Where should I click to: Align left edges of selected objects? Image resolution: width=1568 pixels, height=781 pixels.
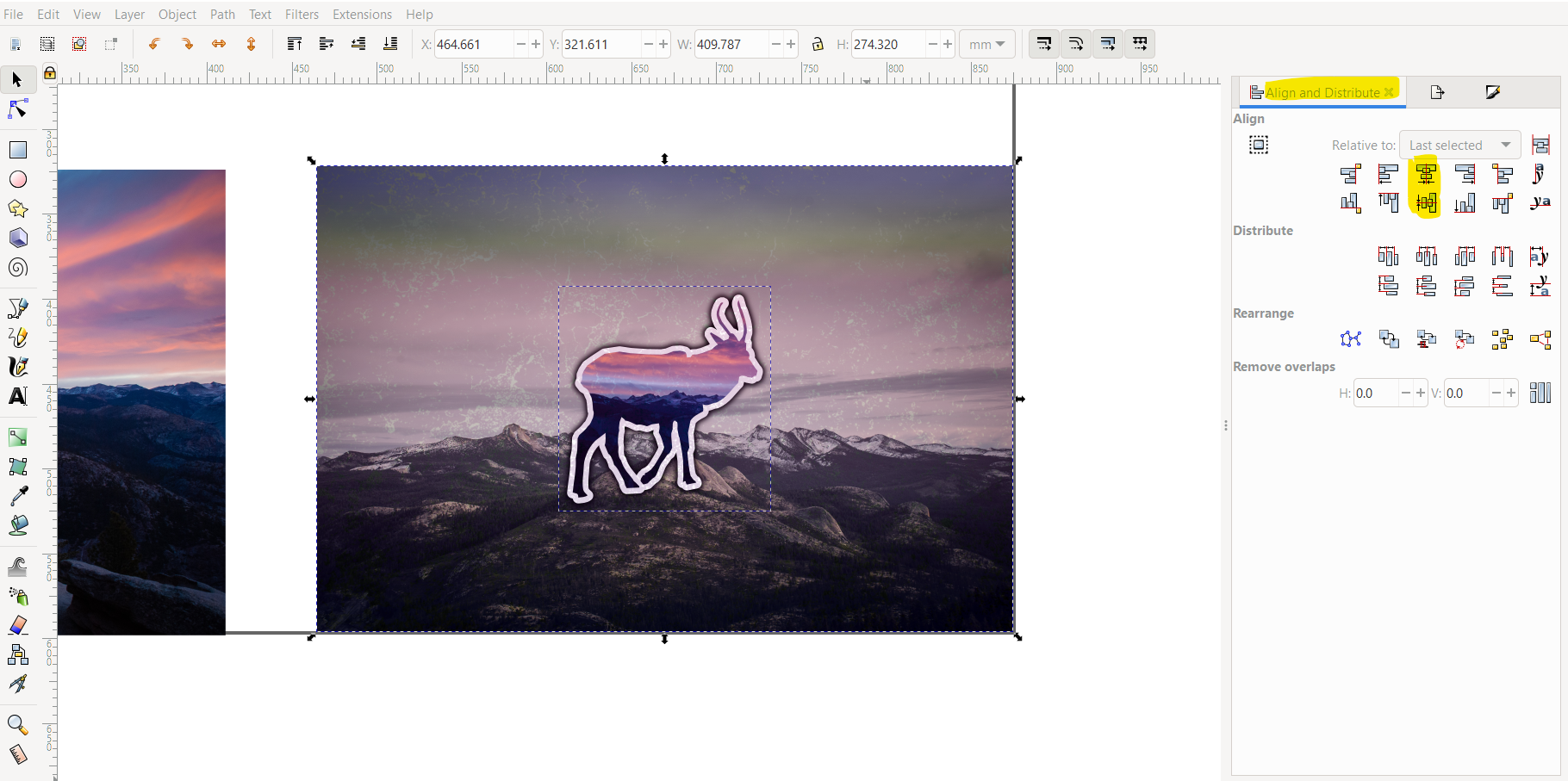1386,173
